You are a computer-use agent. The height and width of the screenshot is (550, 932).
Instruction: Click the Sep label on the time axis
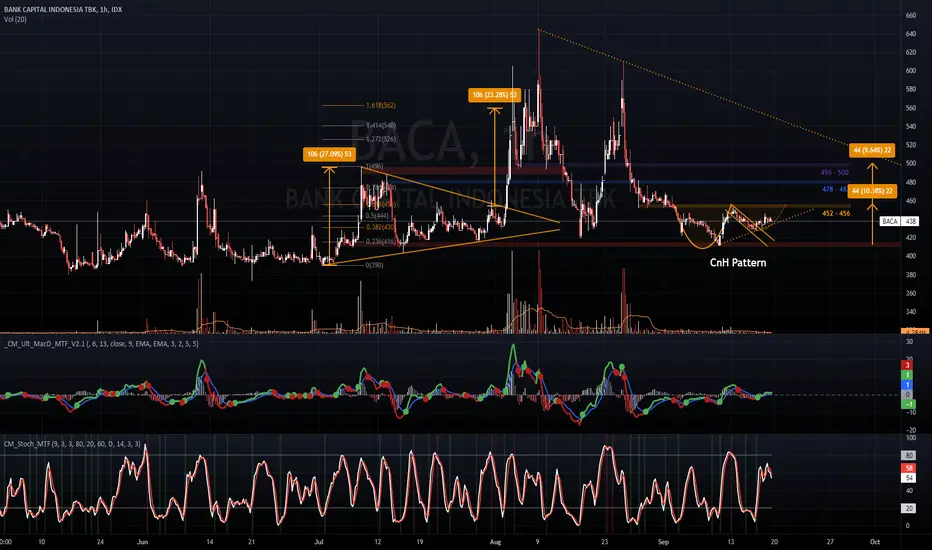tap(663, 542)
